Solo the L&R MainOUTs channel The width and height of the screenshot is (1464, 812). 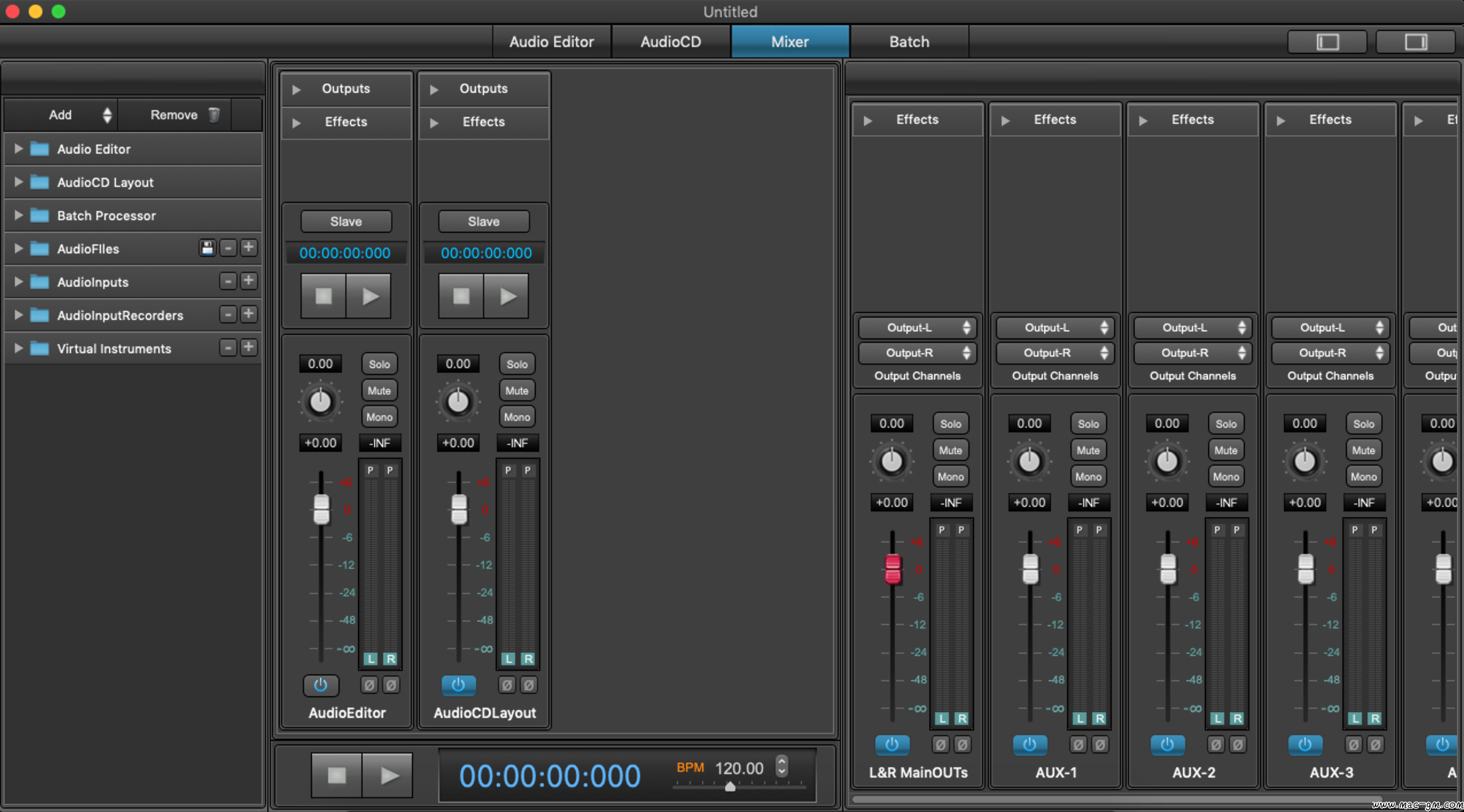point(950,424)
